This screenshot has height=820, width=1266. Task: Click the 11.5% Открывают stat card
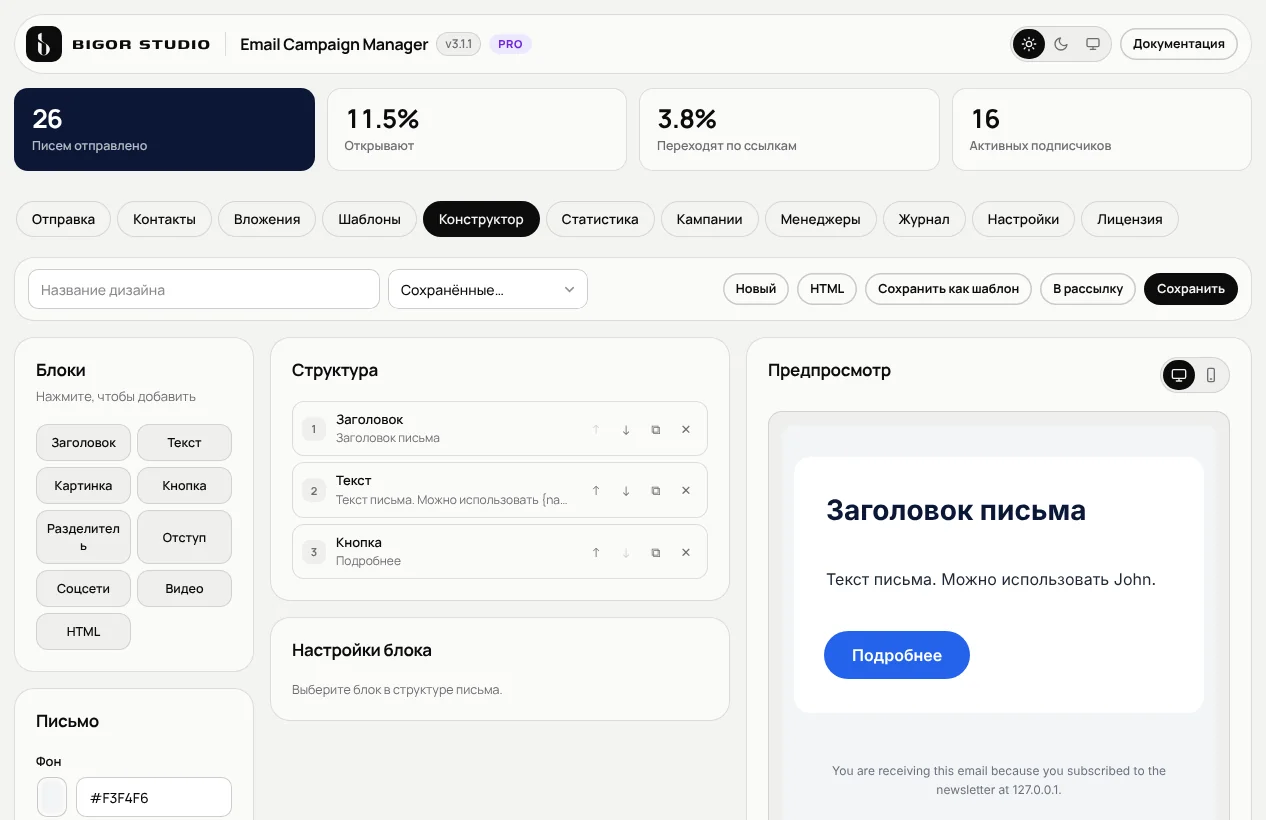(477, 130)
